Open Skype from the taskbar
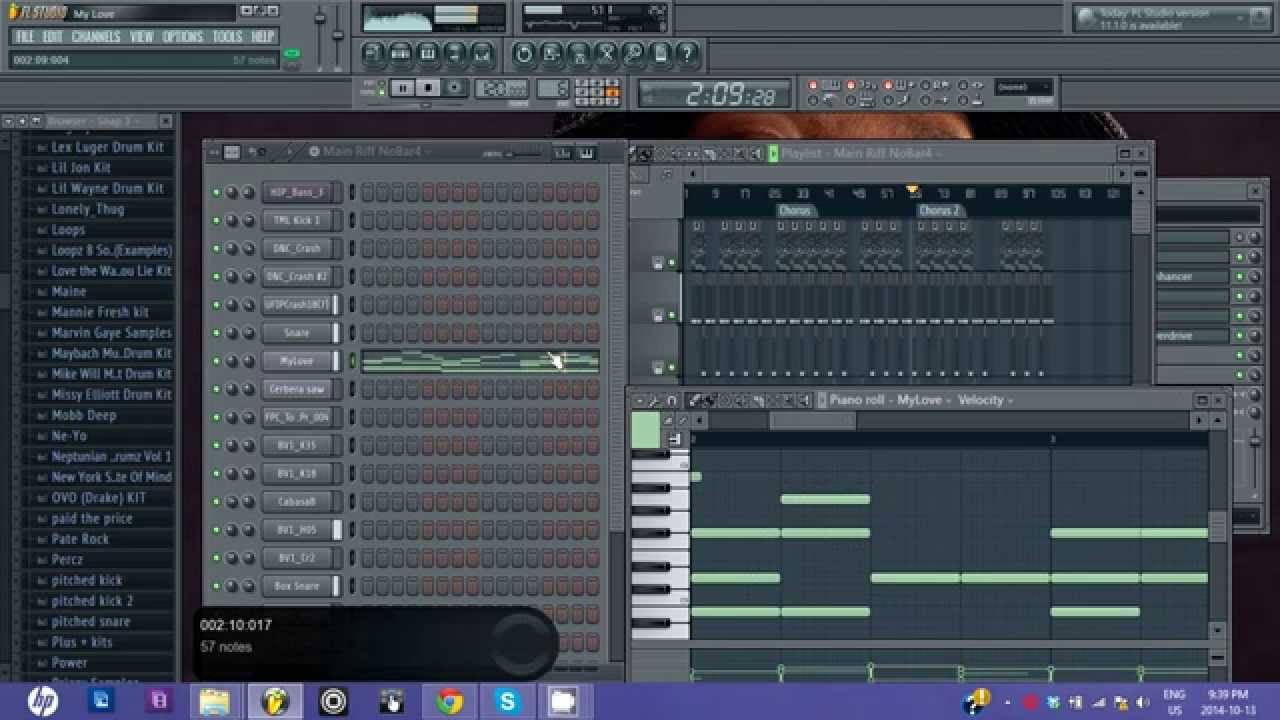Screen dimensions: 1280x720 click(507, 702)
